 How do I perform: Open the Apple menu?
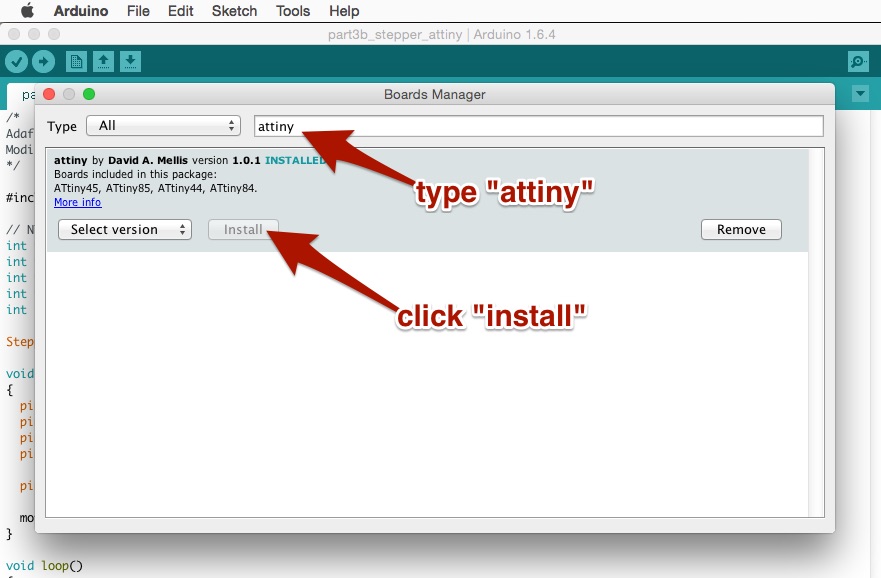(x=27, y=11)
